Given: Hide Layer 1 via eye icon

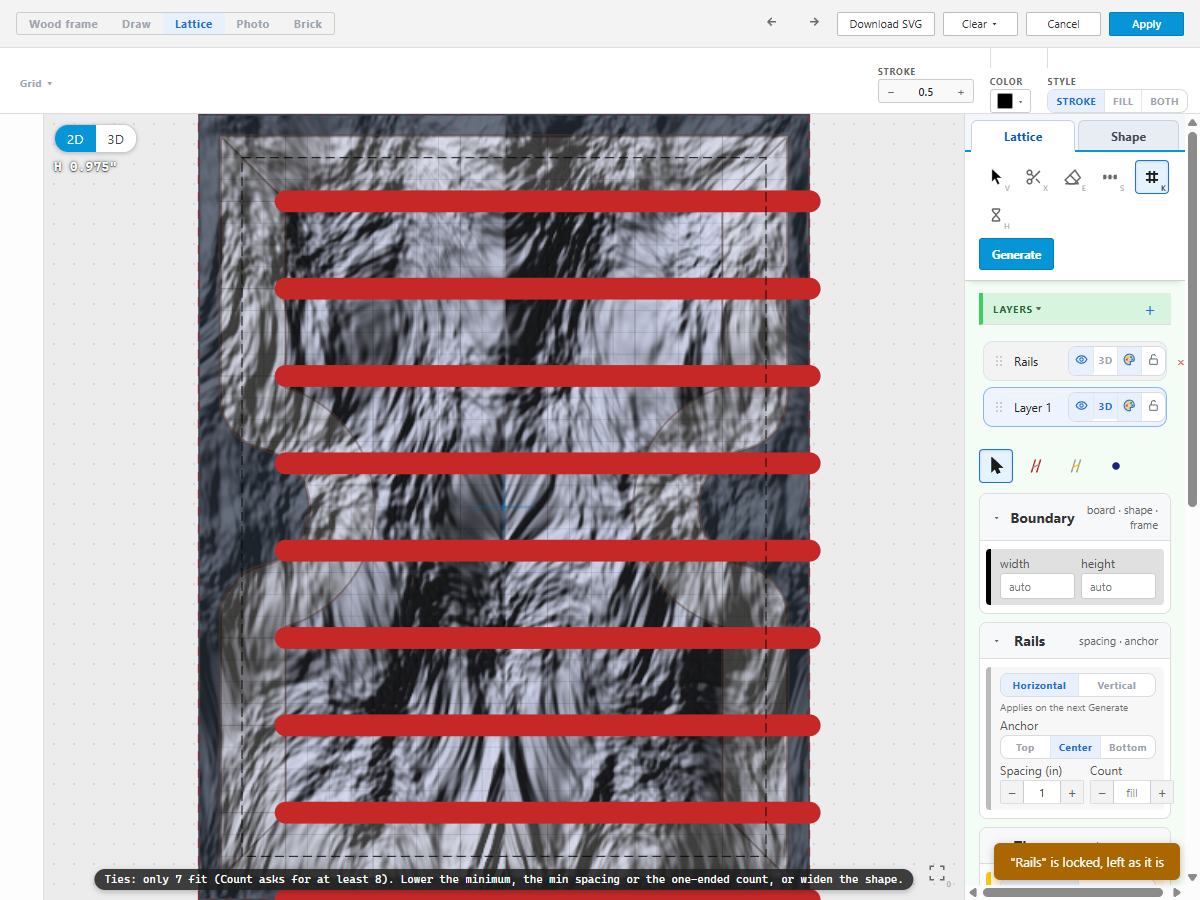Looking at the screenshot, I should 1081,406.
